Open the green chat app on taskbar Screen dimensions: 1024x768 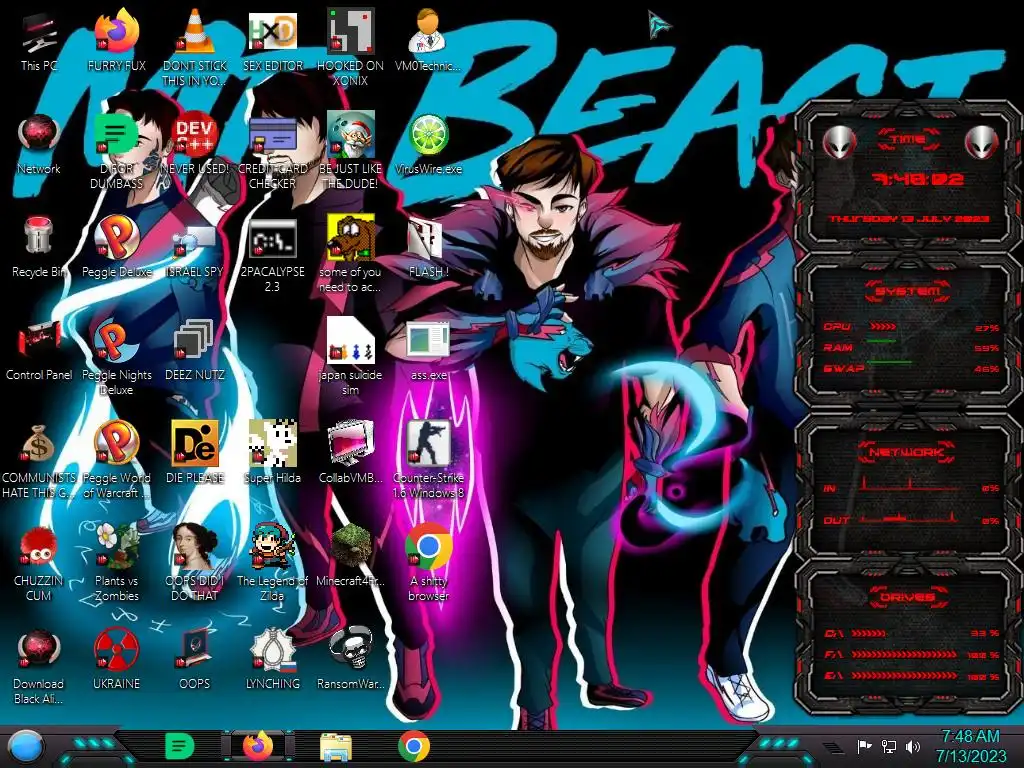click(179, 746)
